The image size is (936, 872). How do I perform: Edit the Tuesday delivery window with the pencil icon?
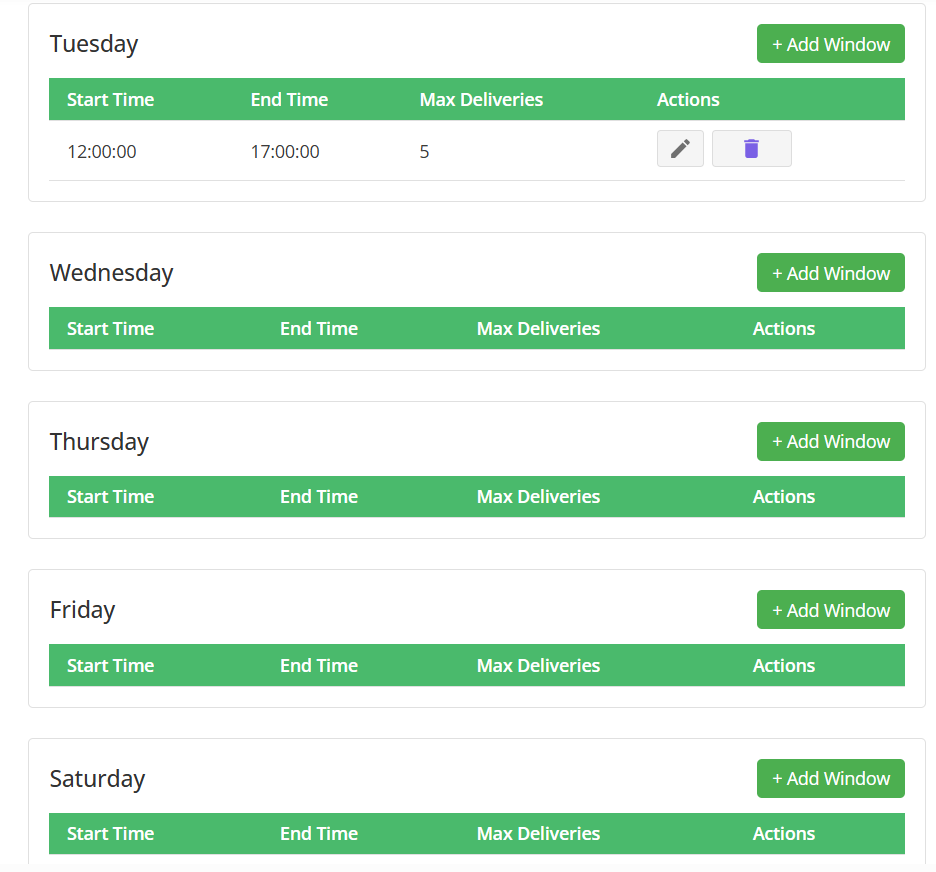pyautogui.click(x=680, y=149)
